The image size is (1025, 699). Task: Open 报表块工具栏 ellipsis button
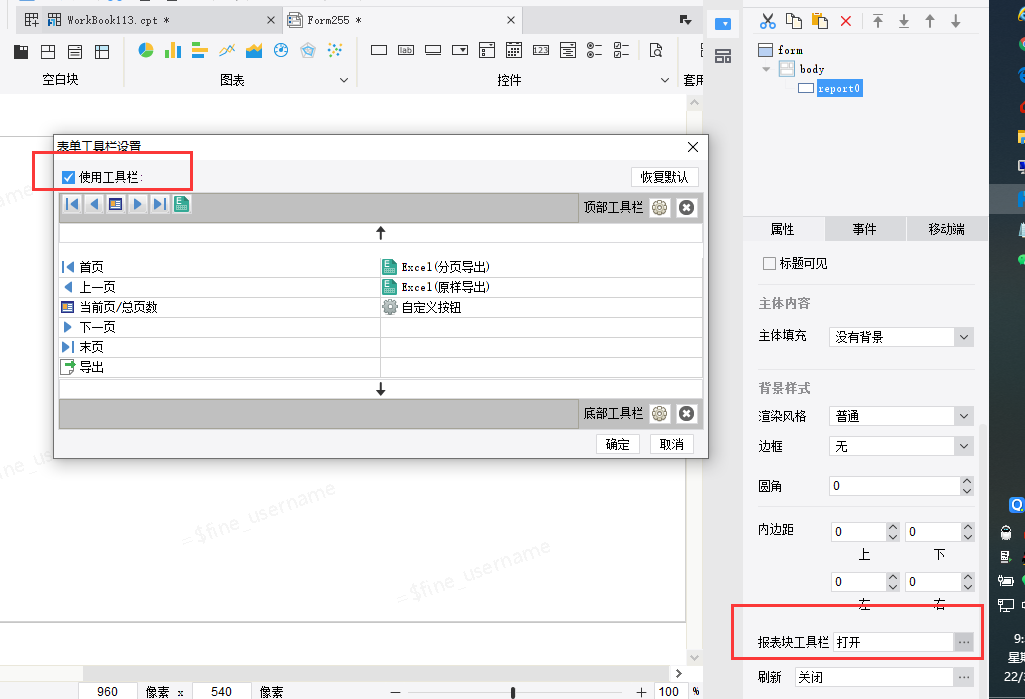[964, 642]
